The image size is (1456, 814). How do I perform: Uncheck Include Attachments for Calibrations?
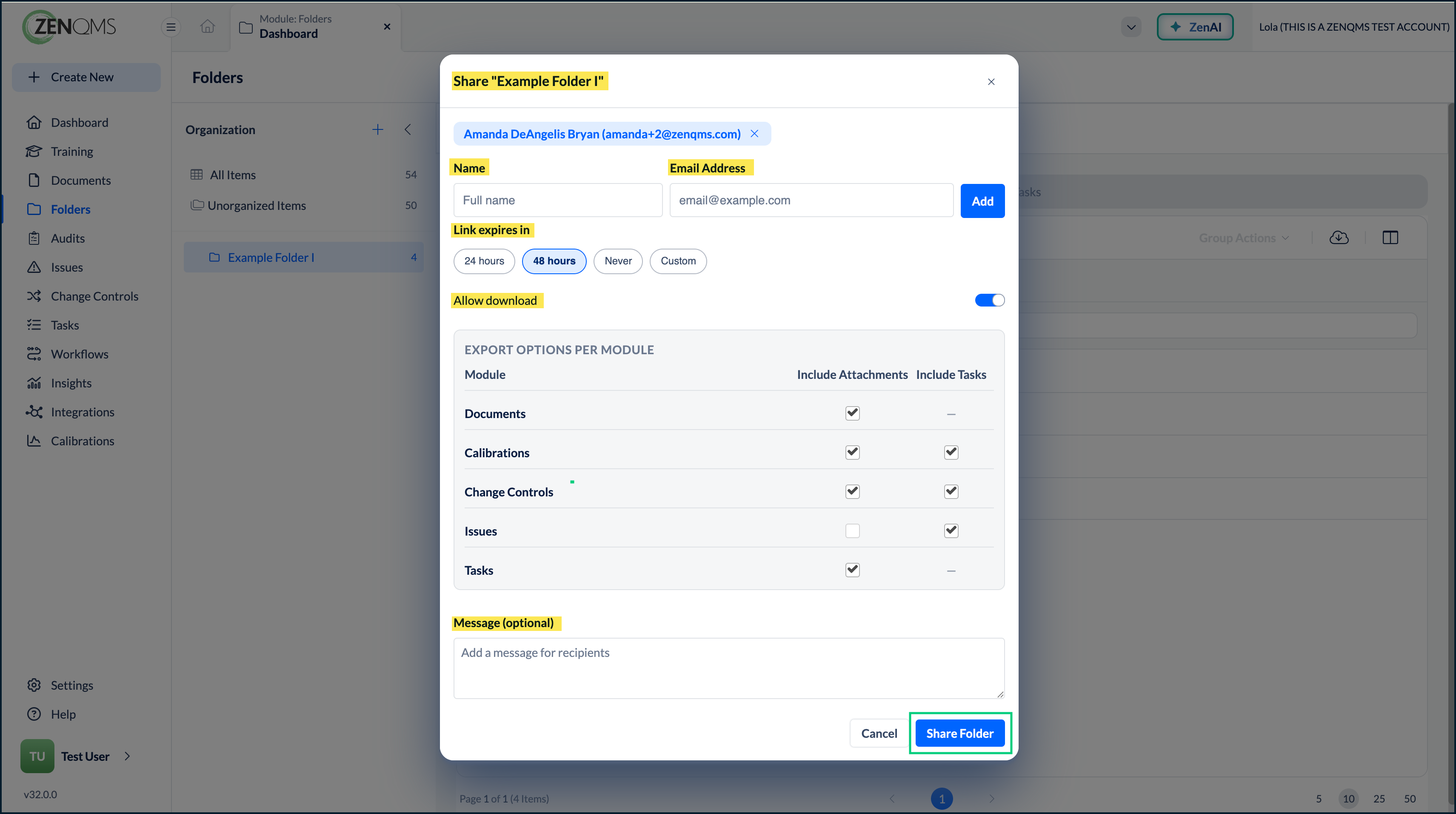[x=852, y=452]
